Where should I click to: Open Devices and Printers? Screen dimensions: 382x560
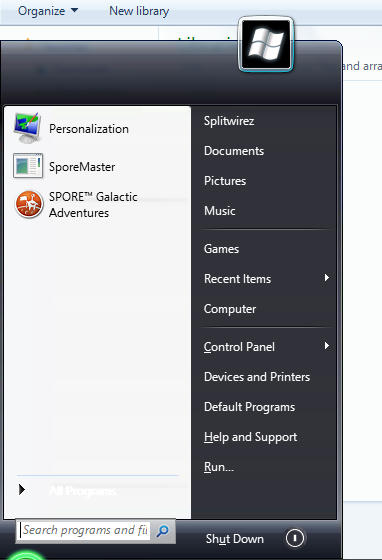pyautogui.click(x=257, y=377)
